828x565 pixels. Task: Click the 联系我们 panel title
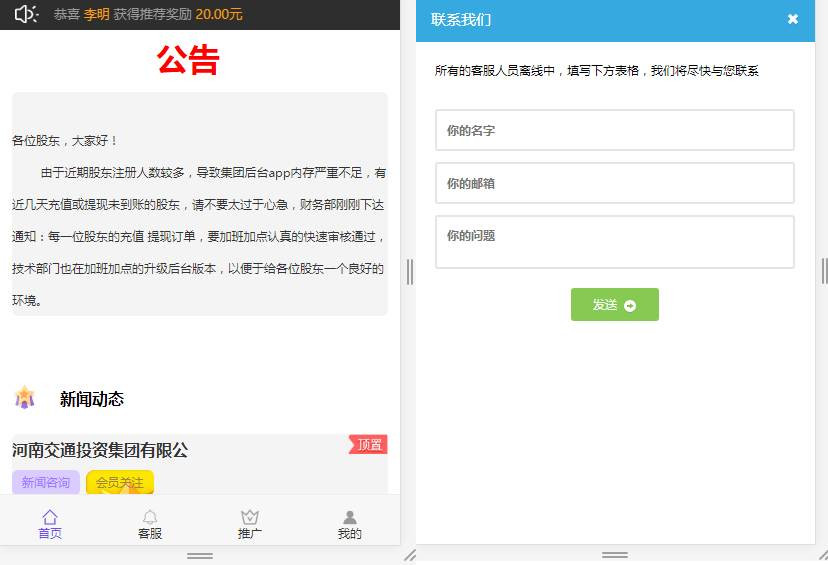(461, 20)
